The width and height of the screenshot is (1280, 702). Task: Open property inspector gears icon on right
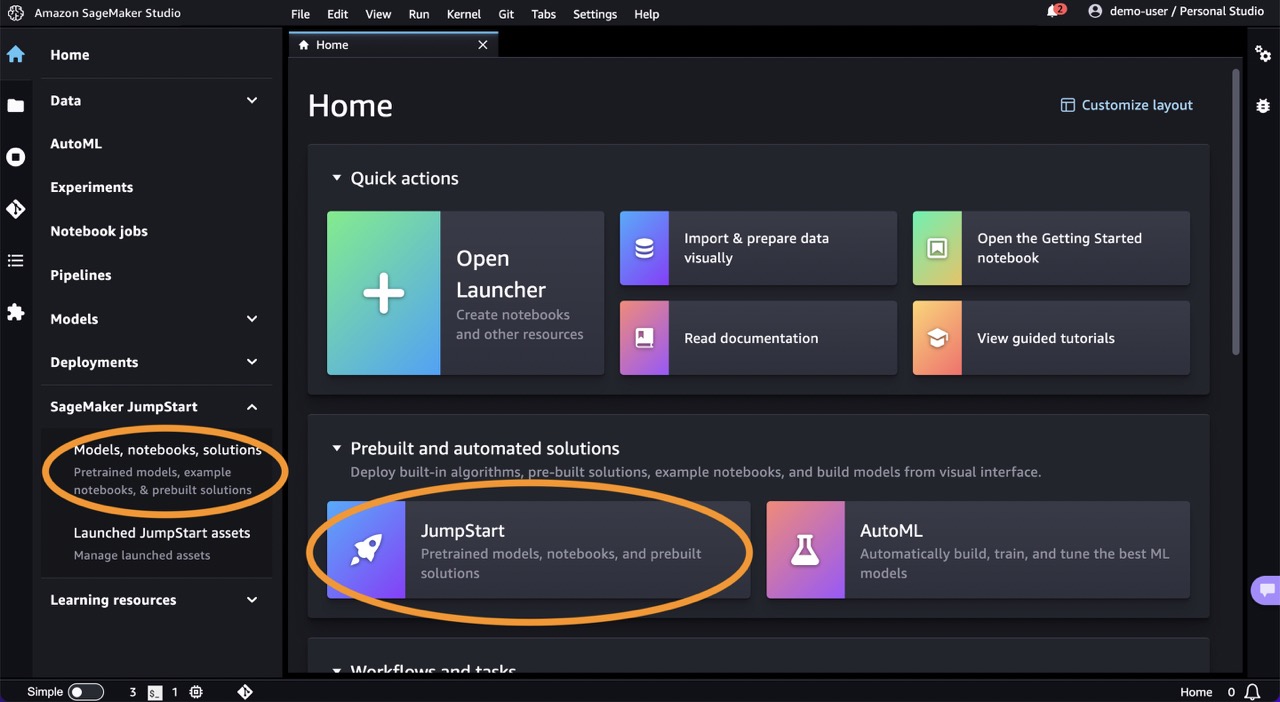pyautogui.click(x=1263, y=54)
